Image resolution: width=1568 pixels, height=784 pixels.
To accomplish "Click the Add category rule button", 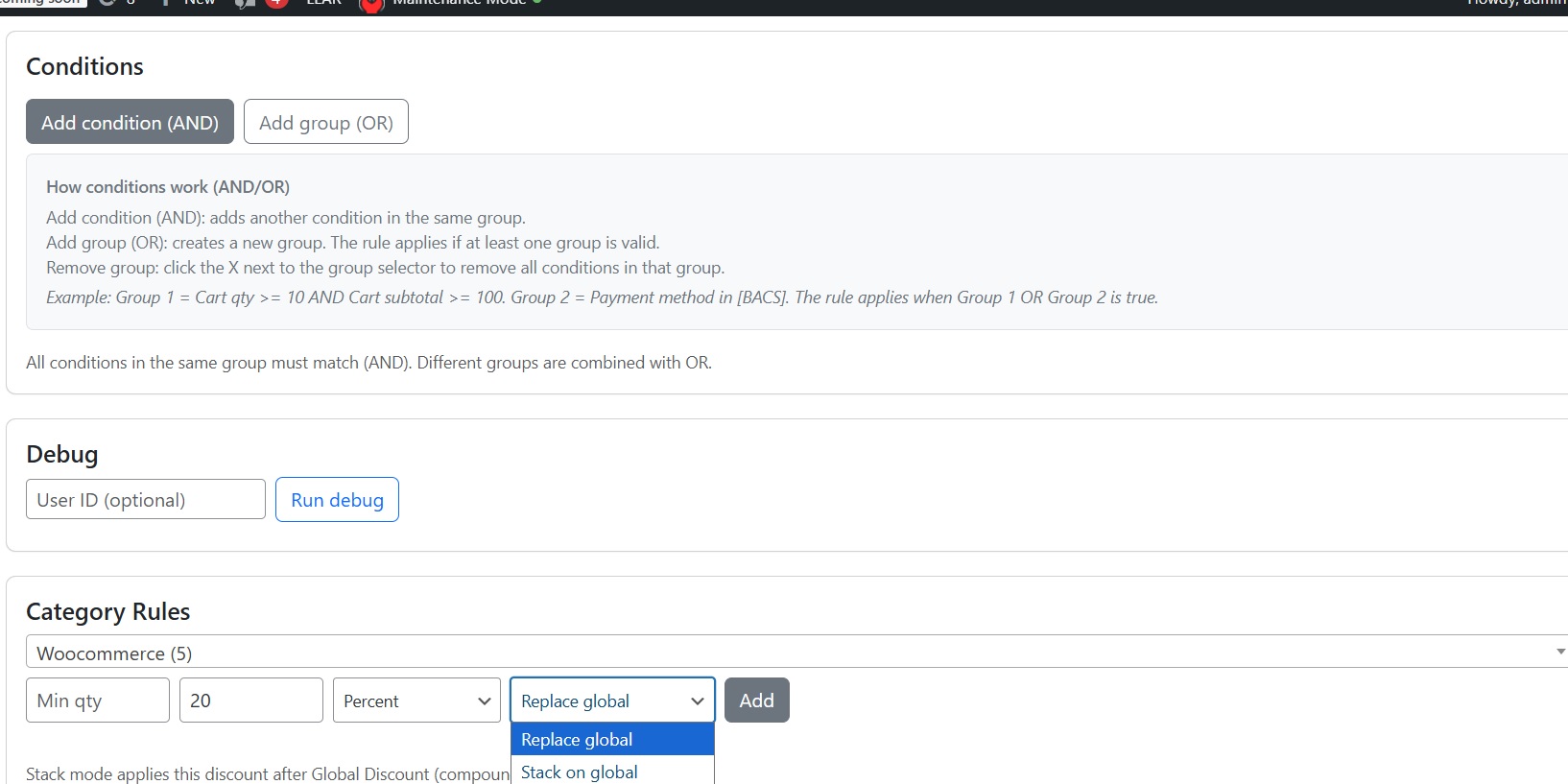I will [x=756, y=700].
